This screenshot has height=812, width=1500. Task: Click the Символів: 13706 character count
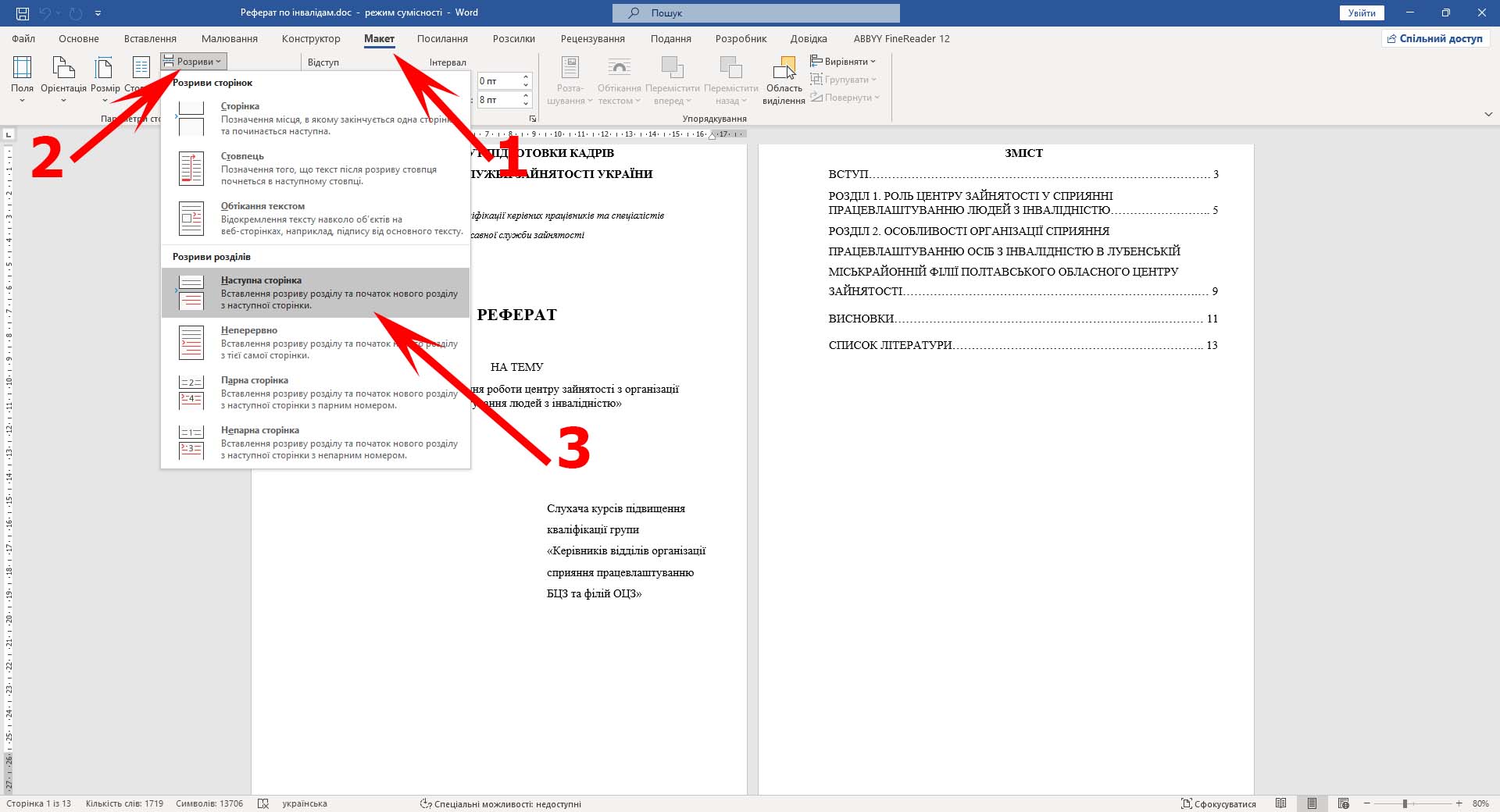click(209, 803)
